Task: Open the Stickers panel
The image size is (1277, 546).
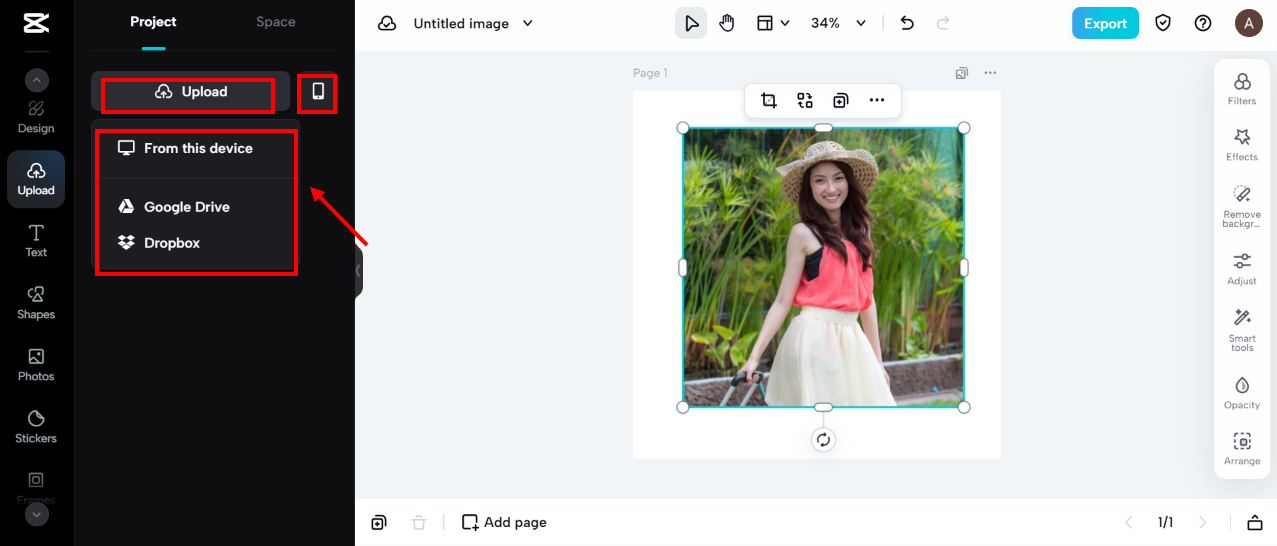Action: (36, 427)
